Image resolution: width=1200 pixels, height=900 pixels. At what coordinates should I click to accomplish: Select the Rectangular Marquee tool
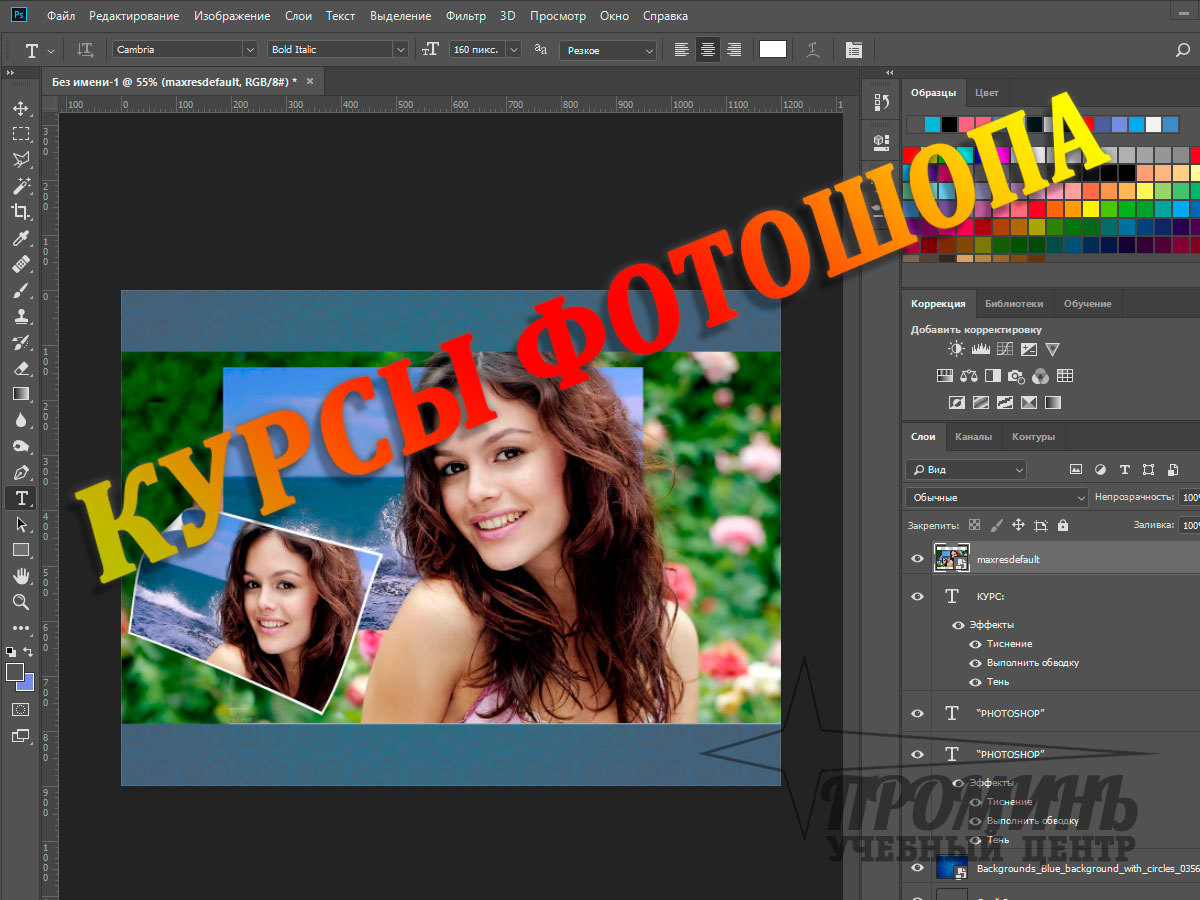point(21,134)
